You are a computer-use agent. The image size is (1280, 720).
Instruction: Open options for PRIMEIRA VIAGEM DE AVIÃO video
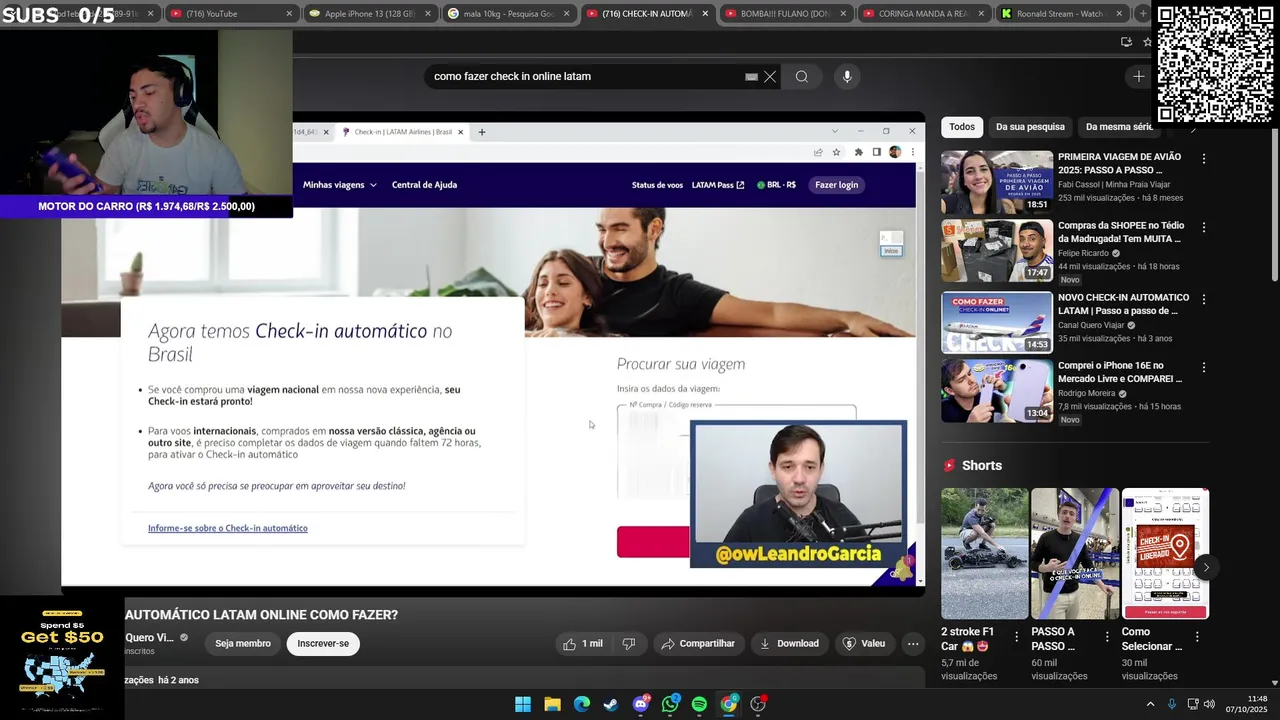(1204, 159)
